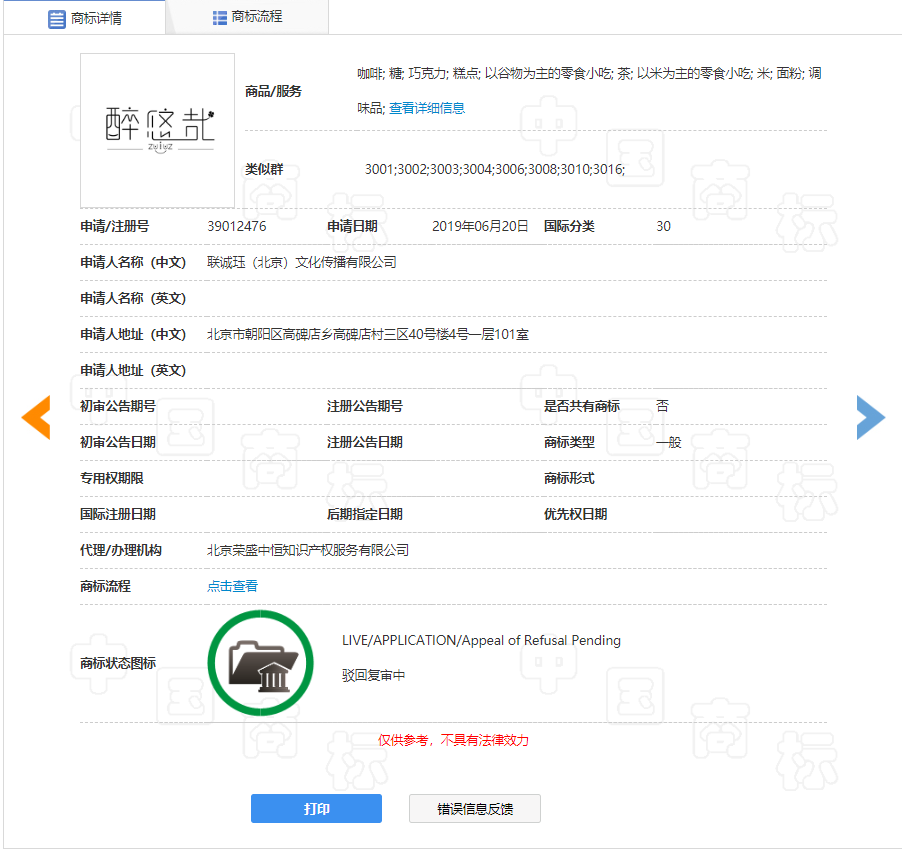Click agency name 北京荣盛中恒知识产权服务有限公司
The width and height of the screenshot is (902, 851).
pyautogui.click(x=308, y=550)
